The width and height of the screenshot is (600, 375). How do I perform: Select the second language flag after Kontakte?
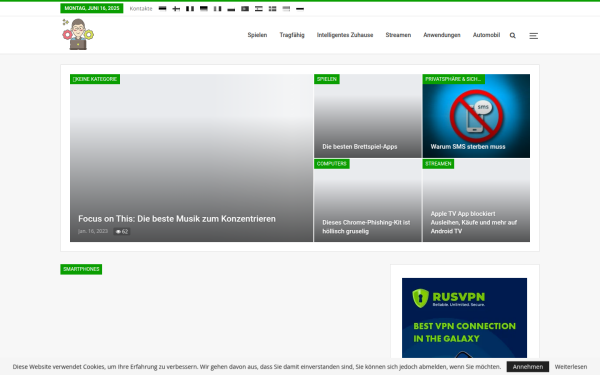(176, 8)
